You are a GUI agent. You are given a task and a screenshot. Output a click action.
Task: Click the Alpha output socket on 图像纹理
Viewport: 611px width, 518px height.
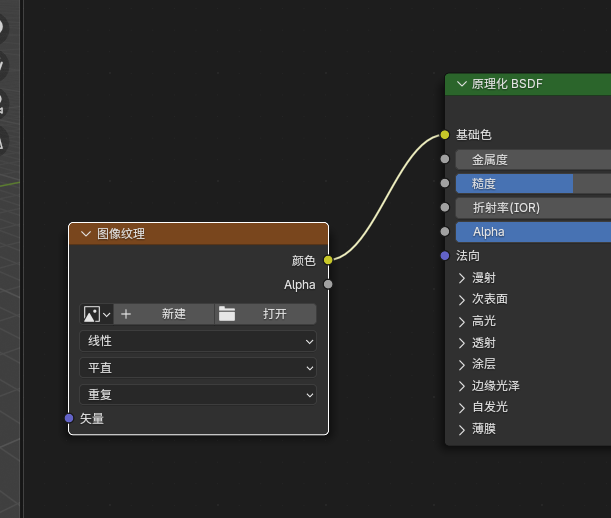pyautogui.click(x=328, y=284)
